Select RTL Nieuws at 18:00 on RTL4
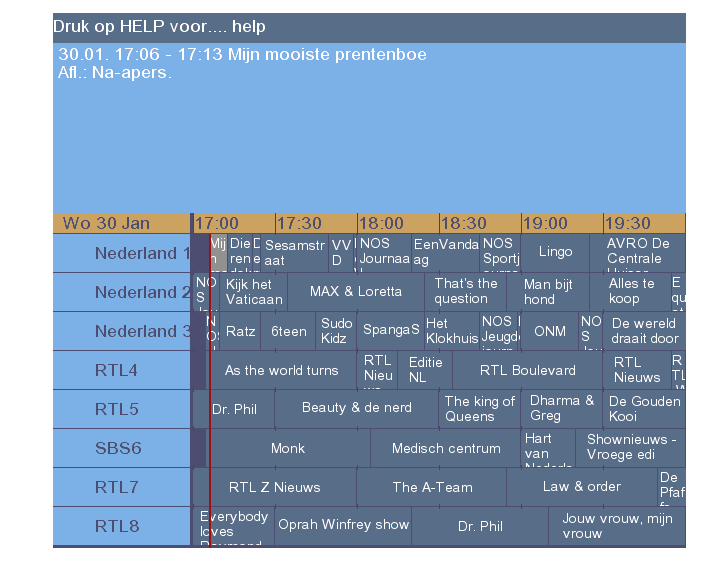Screen dimensions: 720x576 tap(377, 370)
